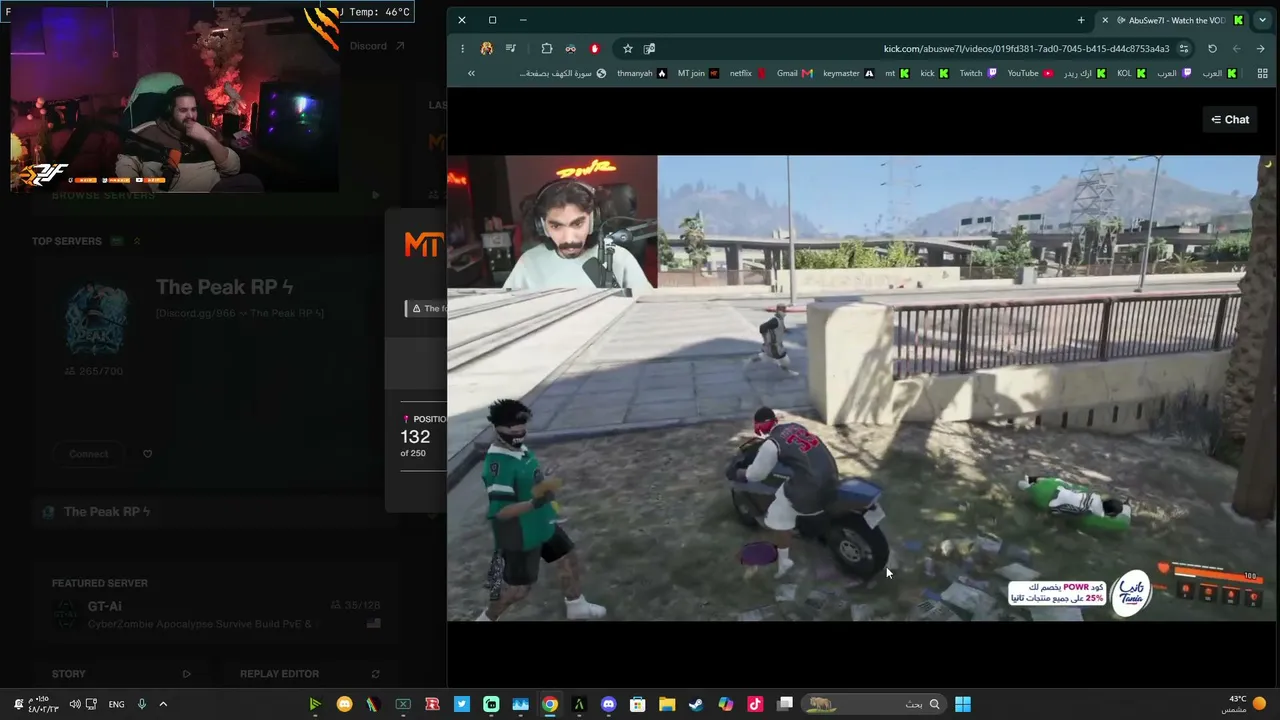
Task: Open the keymaster bookmark
Action: [x=848, y=73]
